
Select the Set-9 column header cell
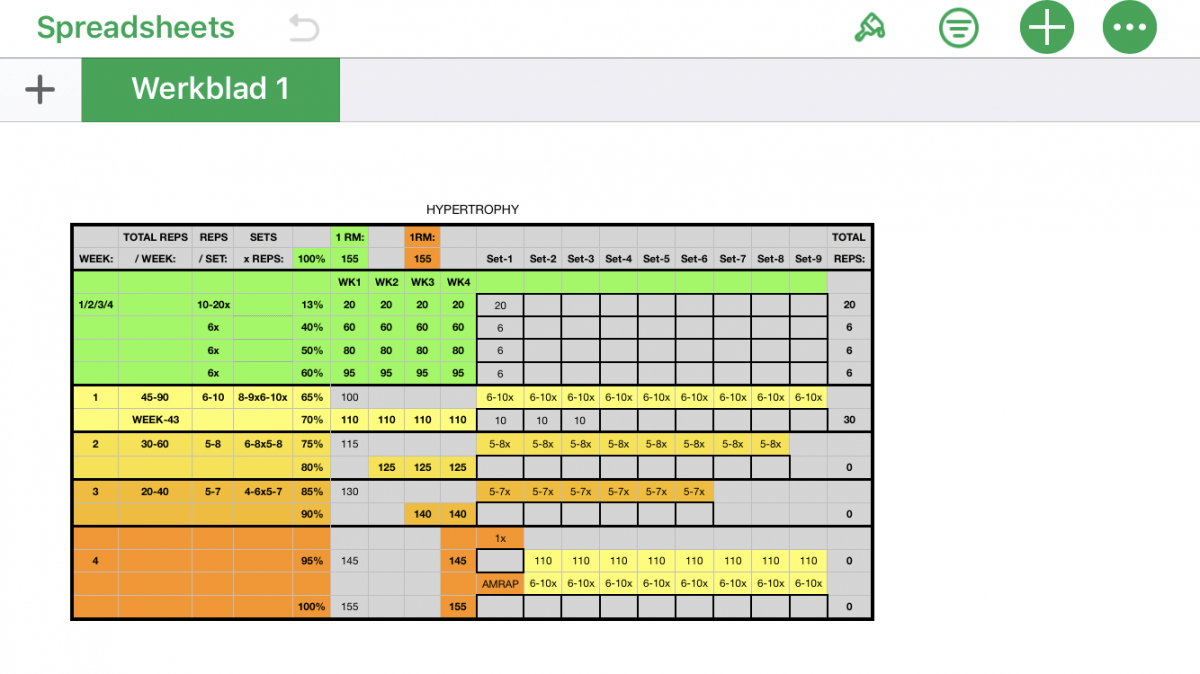[x=808, y=259]
